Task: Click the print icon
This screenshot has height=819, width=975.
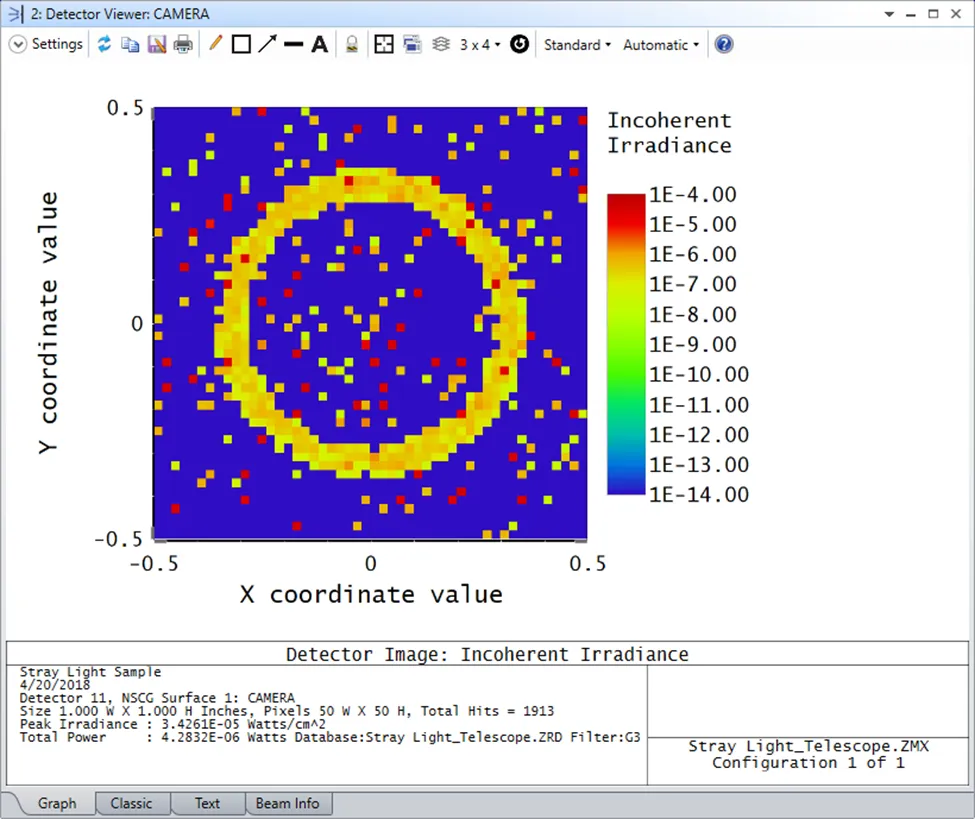Action: [182, 45]
